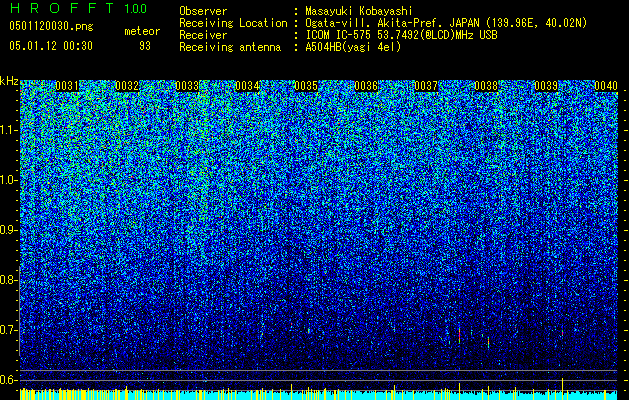
Task: Select the observer name Masayuki Kobayashi
Action: pyautogui.click(x=359, y=11)
